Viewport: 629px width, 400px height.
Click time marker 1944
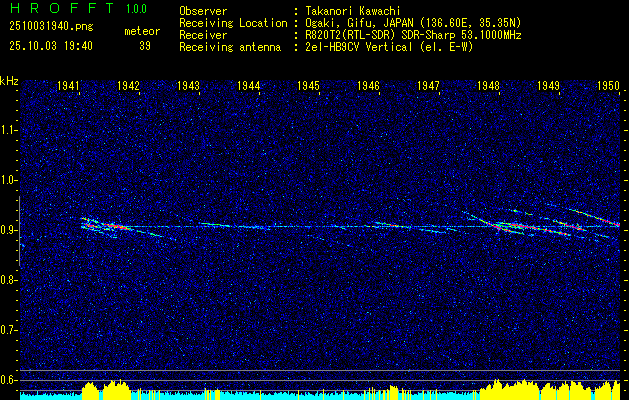248,85
